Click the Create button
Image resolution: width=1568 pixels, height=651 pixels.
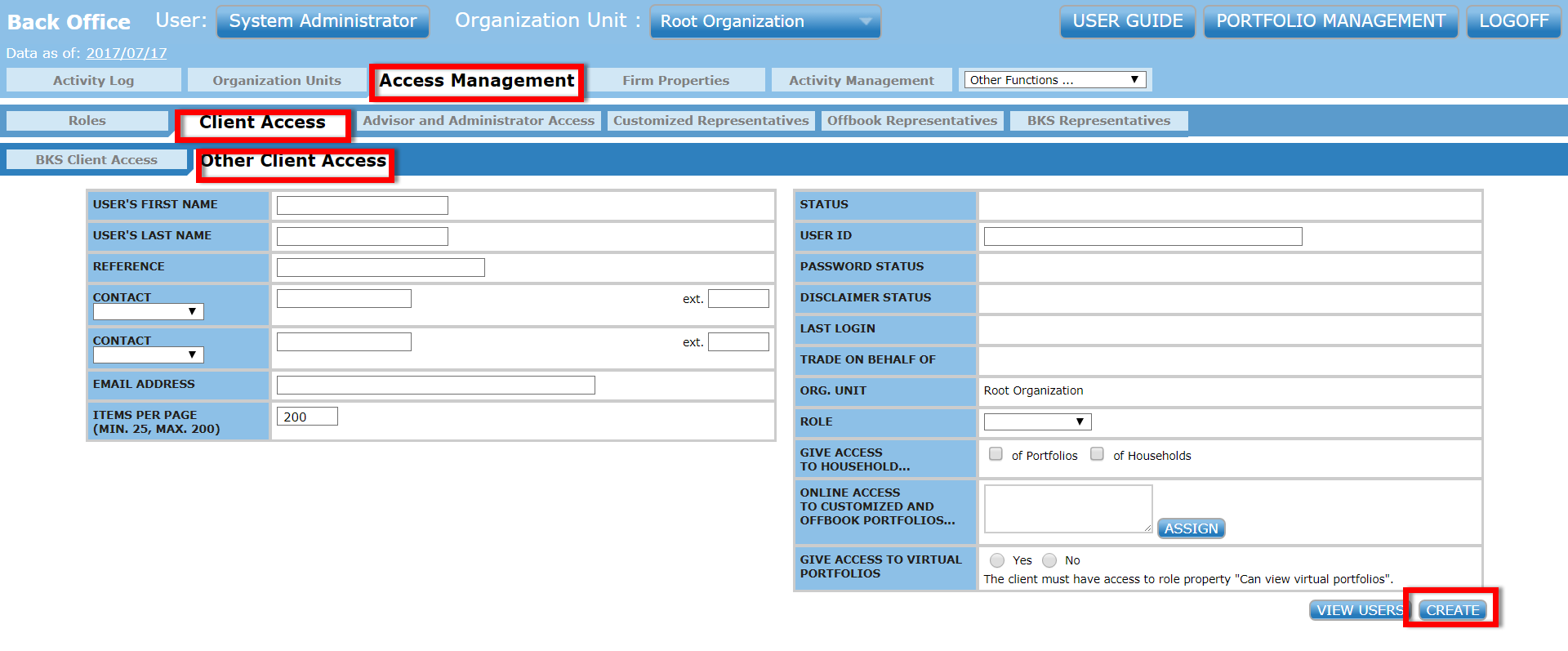[1452, 610]
